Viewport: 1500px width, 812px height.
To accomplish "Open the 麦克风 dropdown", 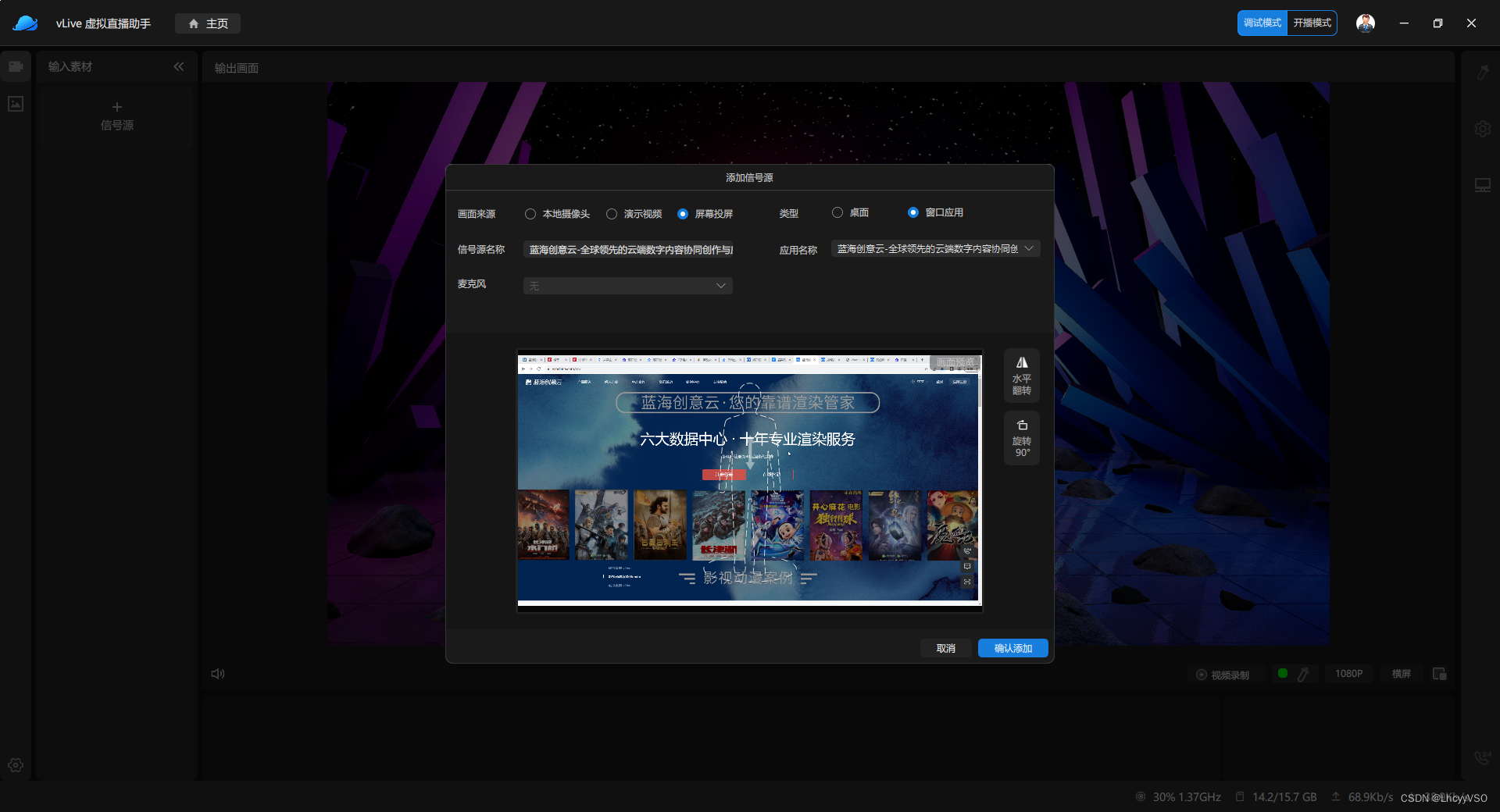I will tap(628, 286).
